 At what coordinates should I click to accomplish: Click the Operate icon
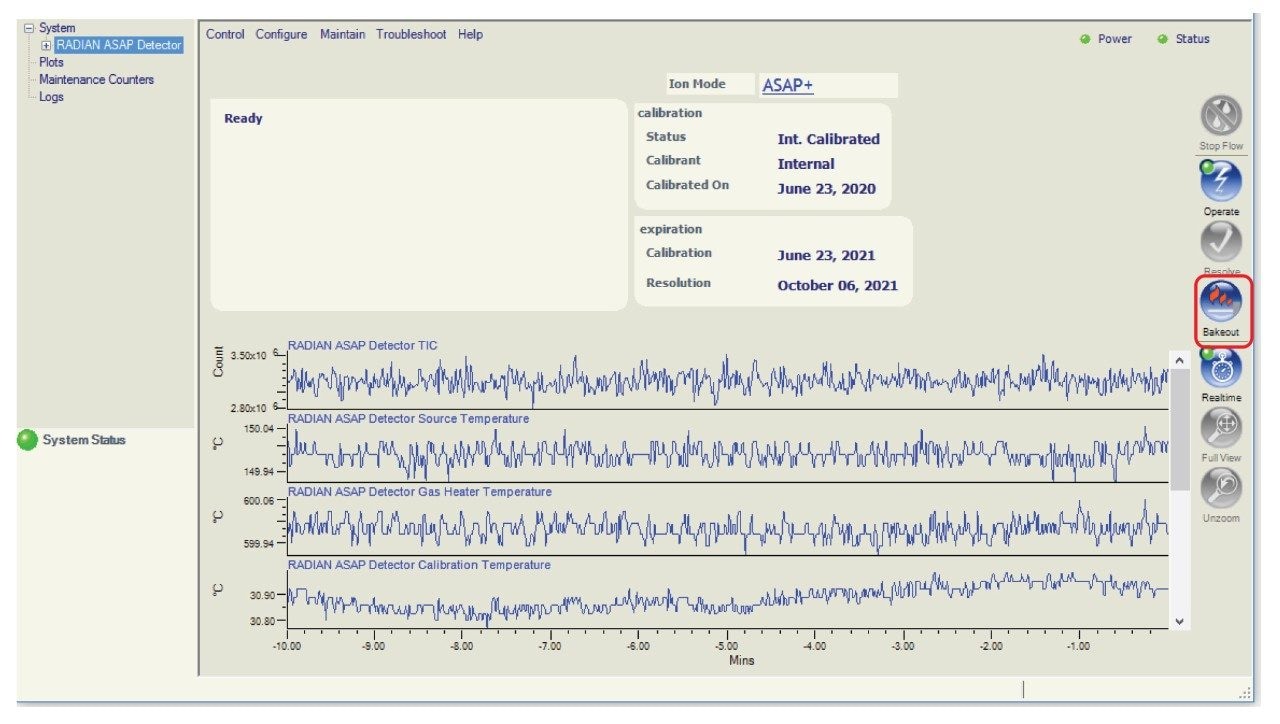point(1220,181)
